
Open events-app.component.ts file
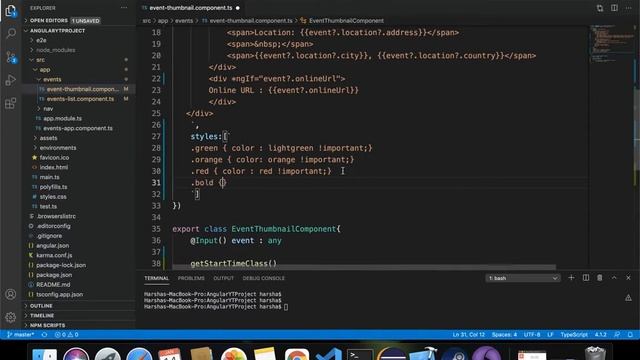coord(78,128)
